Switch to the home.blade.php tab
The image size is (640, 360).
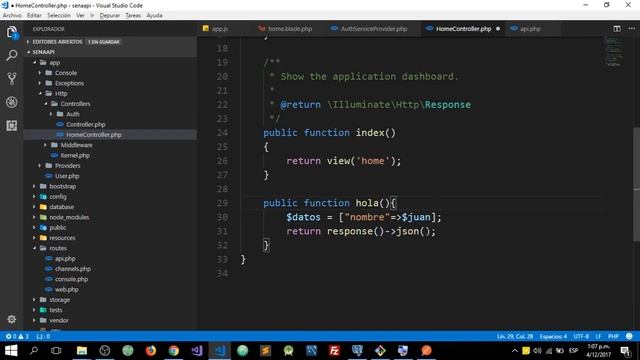click(x=290, y=29)
